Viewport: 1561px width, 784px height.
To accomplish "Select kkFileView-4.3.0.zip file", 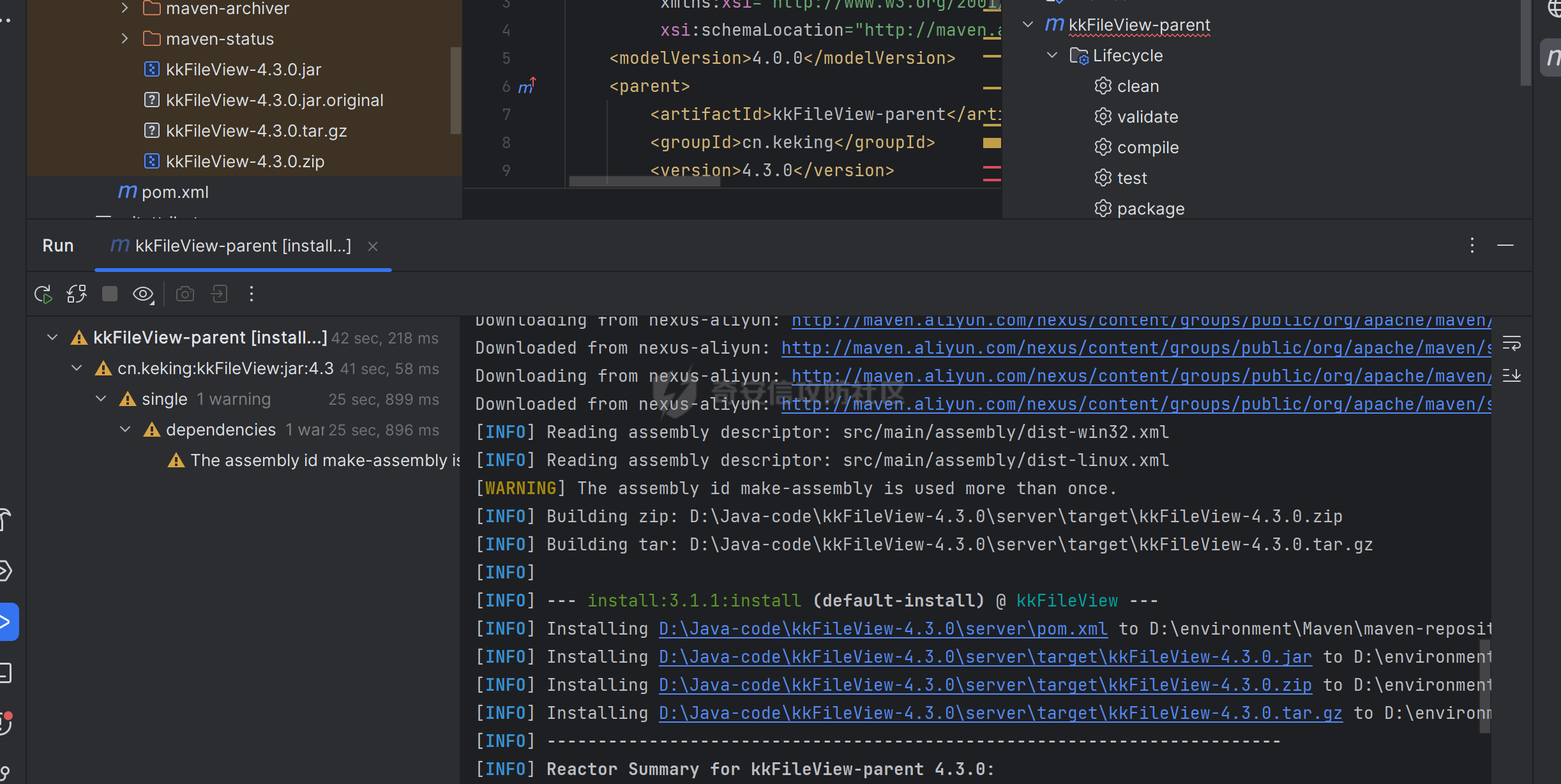I will point(234,162).
